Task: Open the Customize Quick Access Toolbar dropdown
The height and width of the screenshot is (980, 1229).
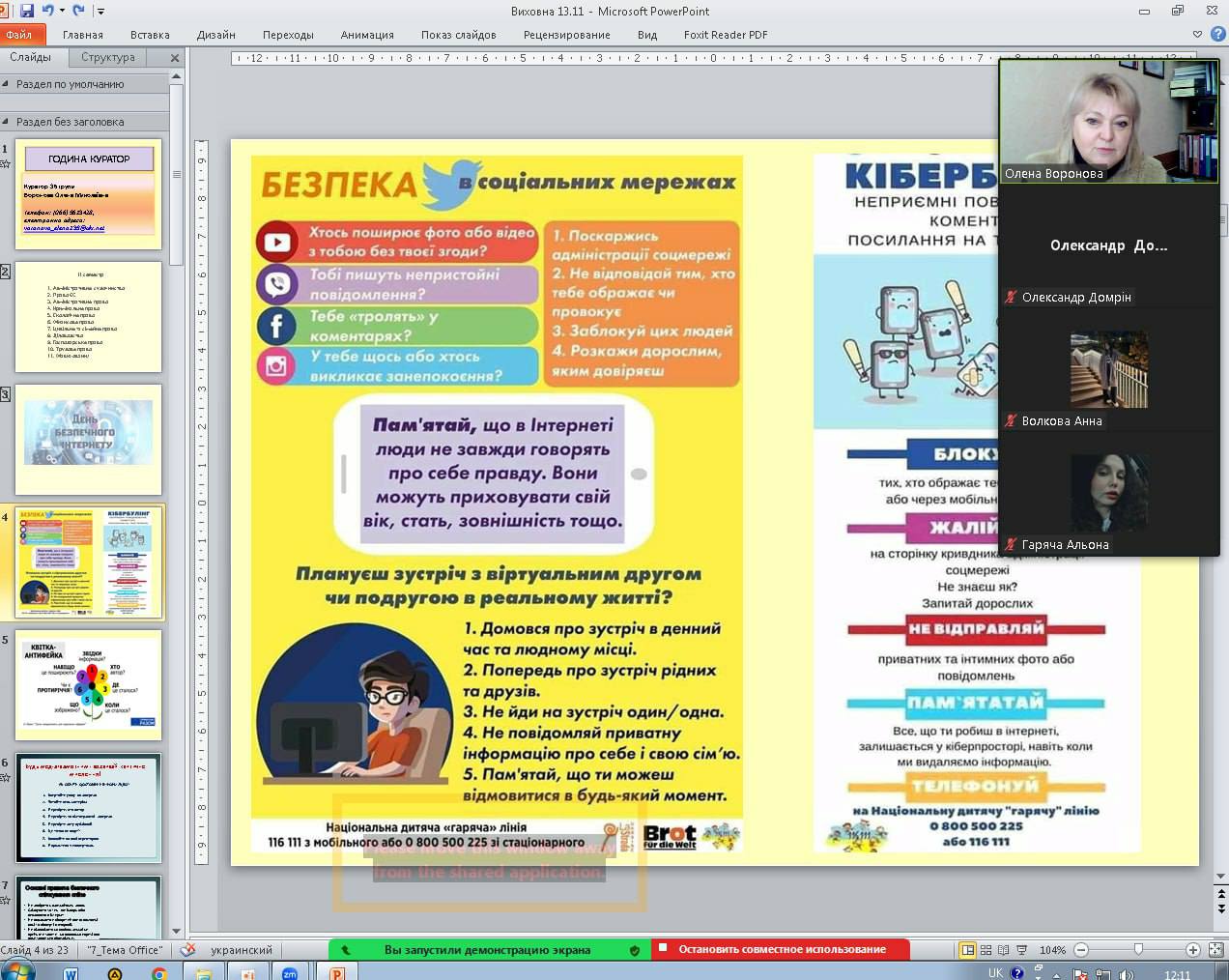Action: coord(100,12)
